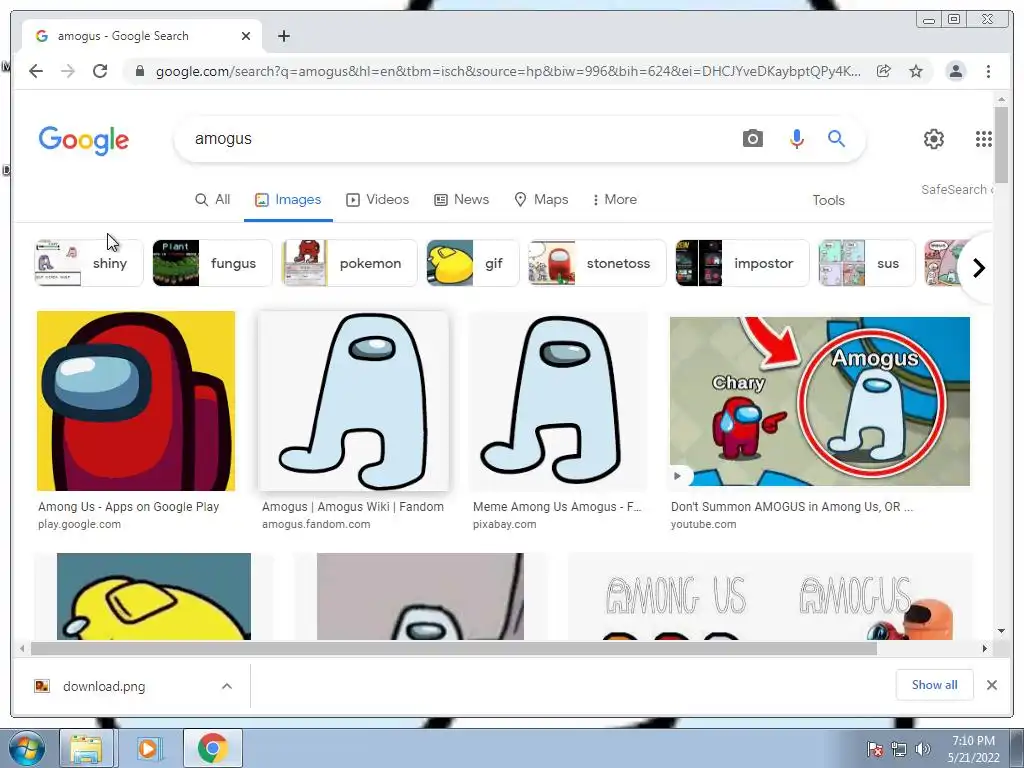Launch Windows Media Player from taskbar
This screenshot has height=768, width=1024.
[x=148, y=748]
